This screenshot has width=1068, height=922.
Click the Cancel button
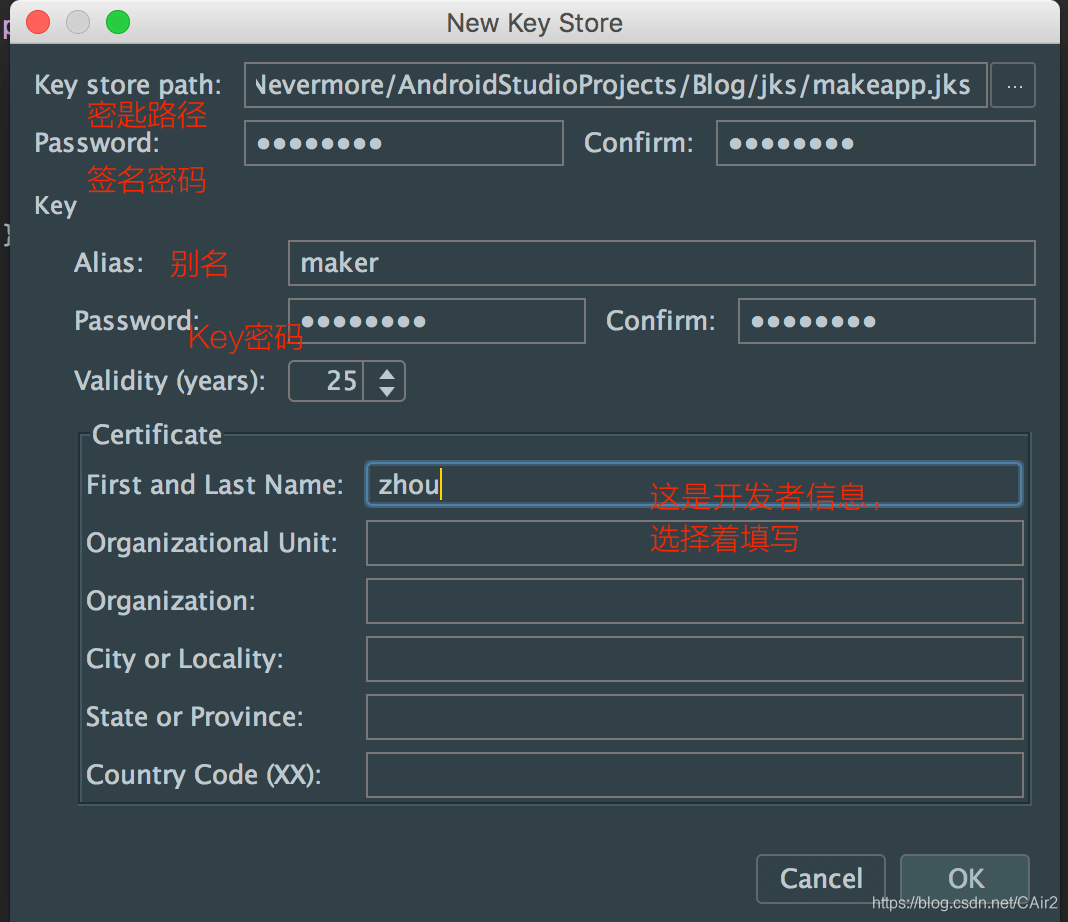[x=820, y=878]
